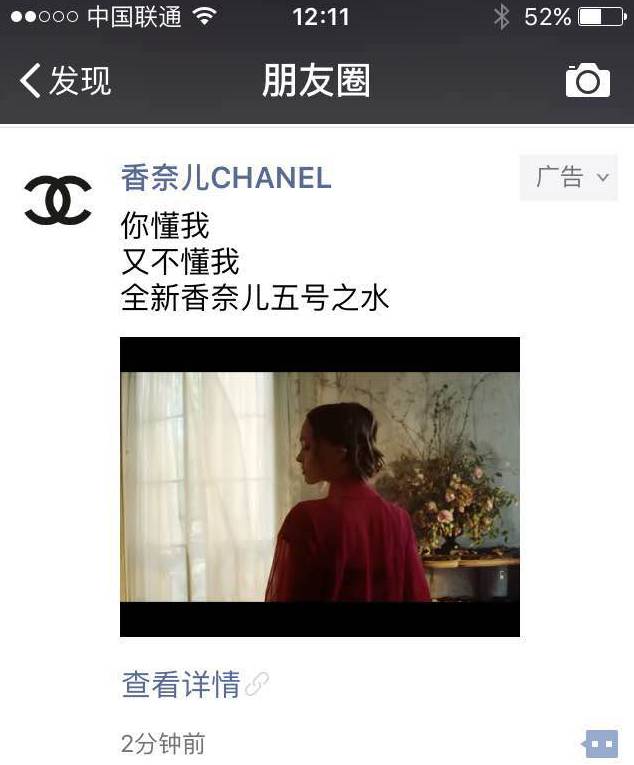The width and height of the screenshot is (634, 765).
Task: Tap the camera icon to post
Action: [588, 80]
